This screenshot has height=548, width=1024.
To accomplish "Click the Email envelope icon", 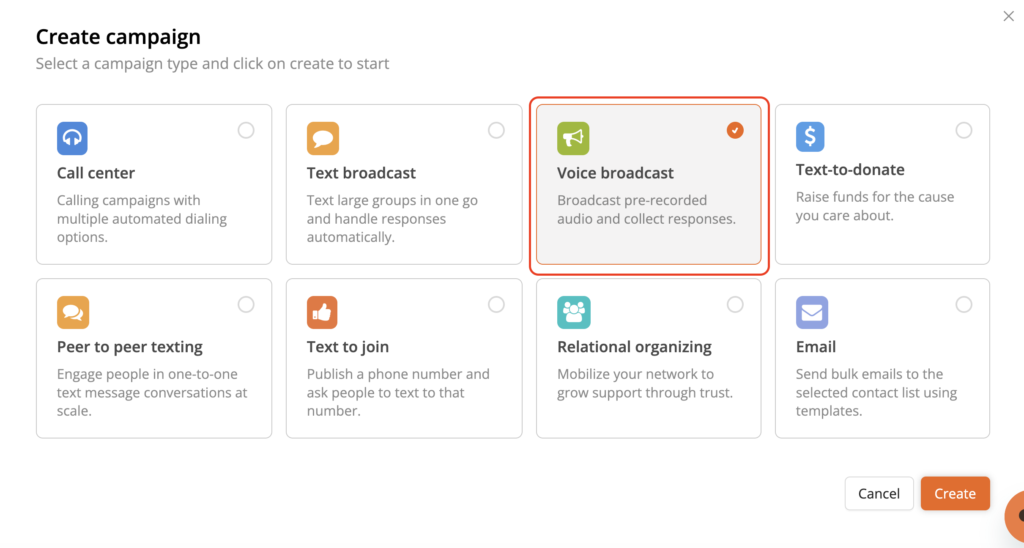I will point(811,312).
